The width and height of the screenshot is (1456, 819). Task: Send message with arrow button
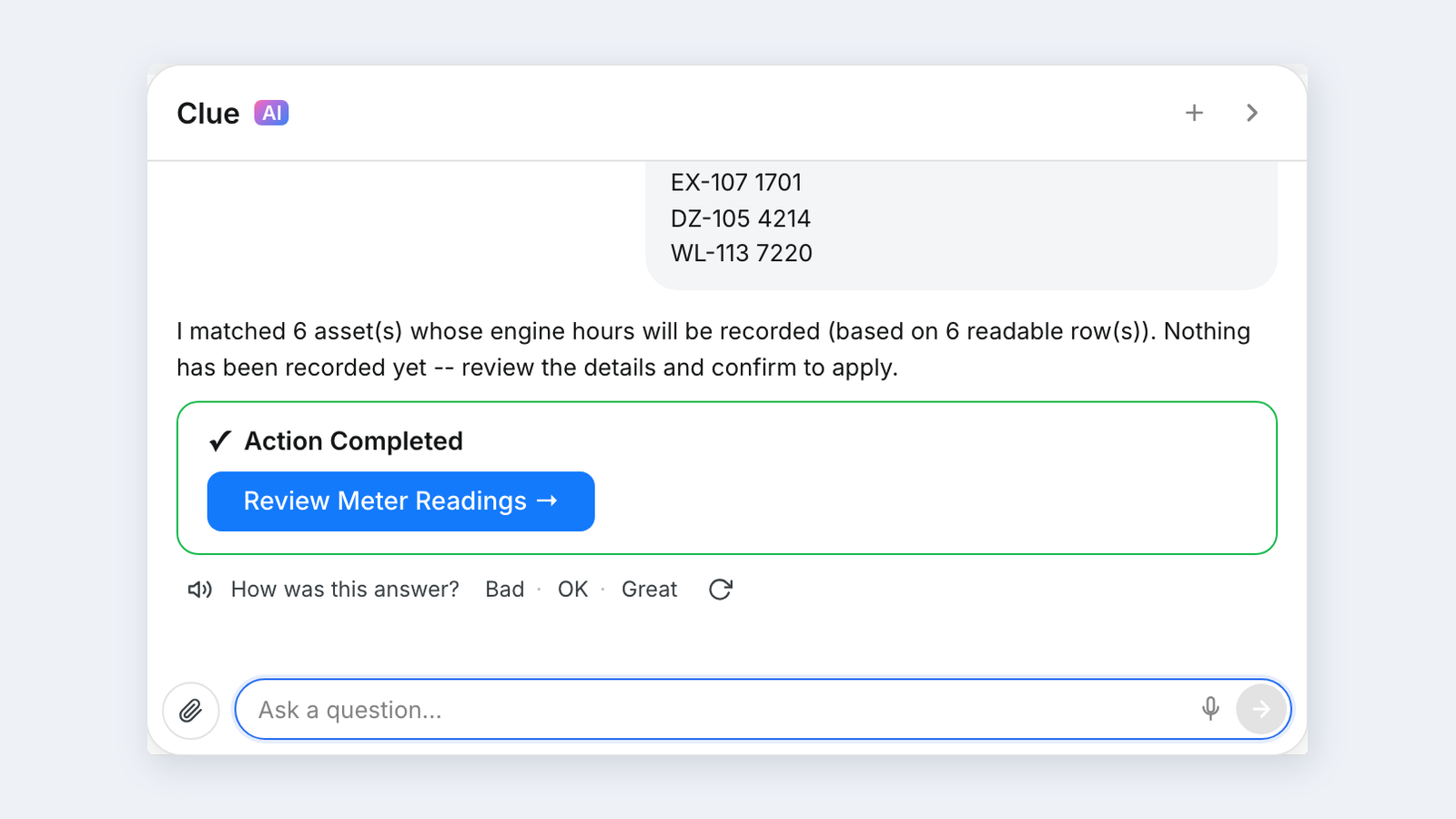point(1261,709)
